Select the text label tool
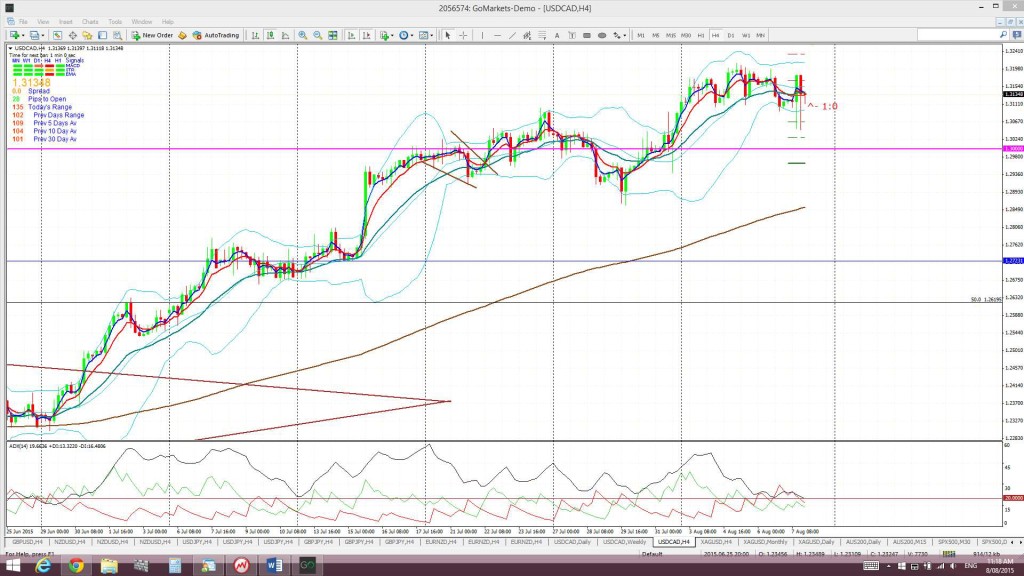This screenshot has height=576, width=1024. coord(572,35)
